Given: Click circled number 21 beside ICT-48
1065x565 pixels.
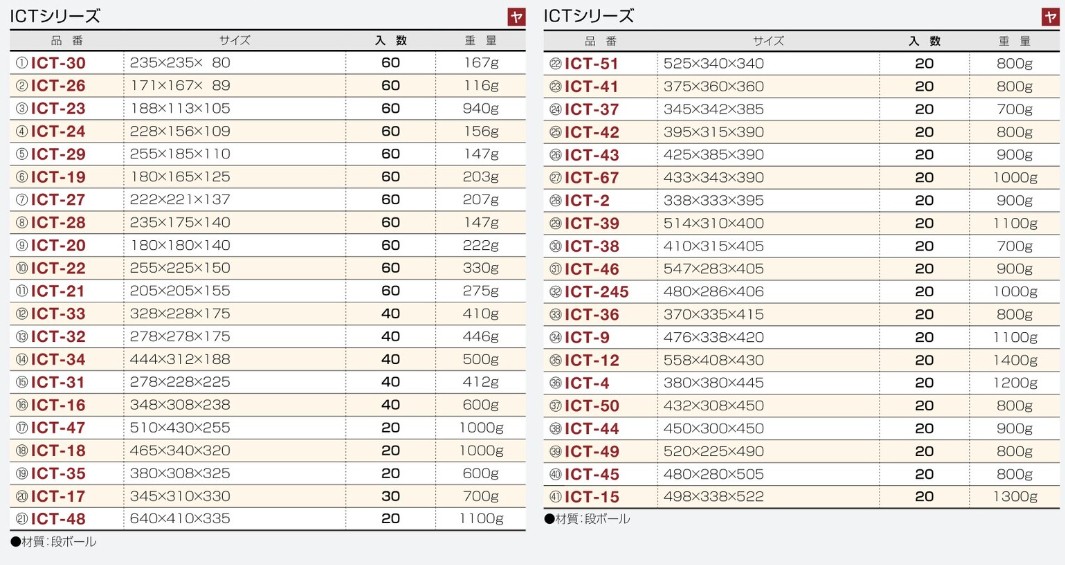Looking at the screenshot, I should pos(21,519).
